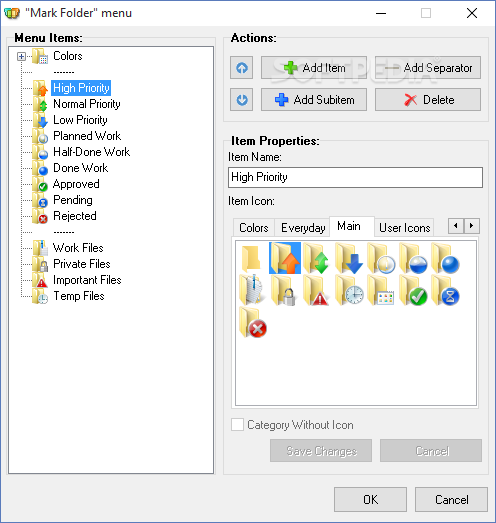Select the Approved label in the tree

coord(76,184)
